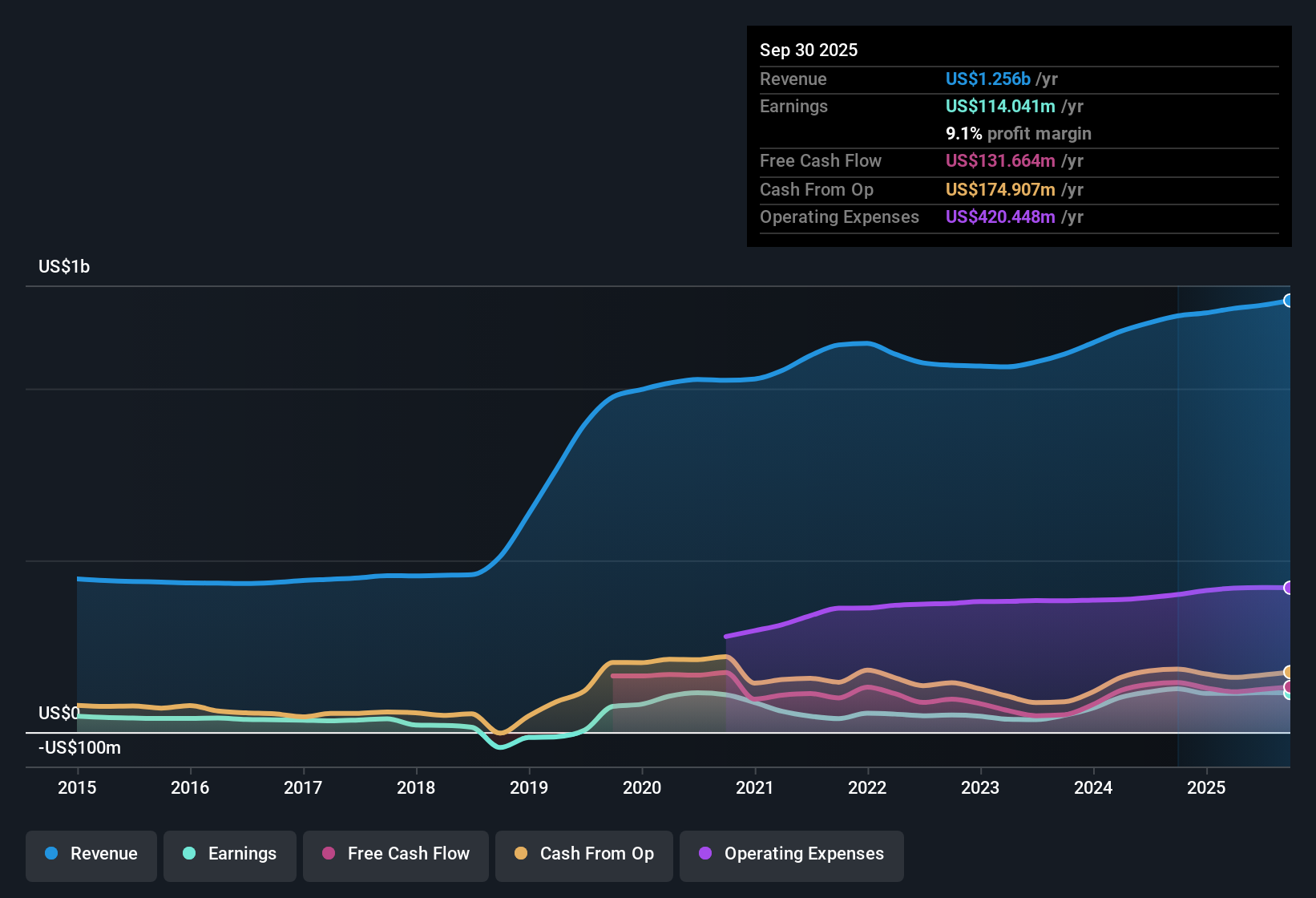Toggle the Operating Expenses legend button
This screenshot has height=898, width=1316.
tap(792, 856)
